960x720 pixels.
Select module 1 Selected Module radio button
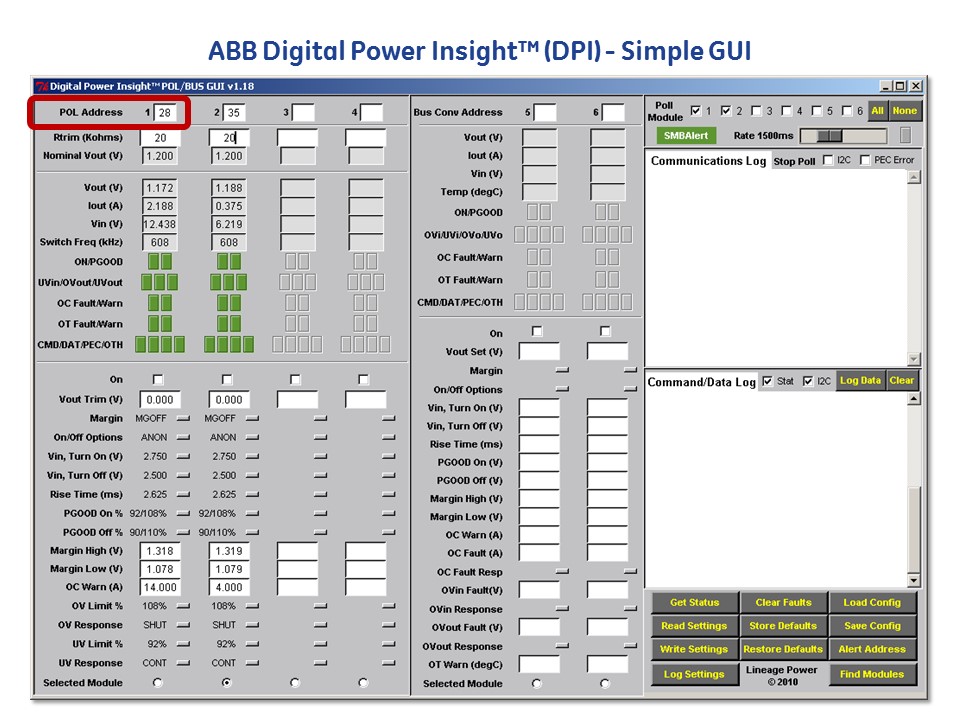tap(157, 682)
